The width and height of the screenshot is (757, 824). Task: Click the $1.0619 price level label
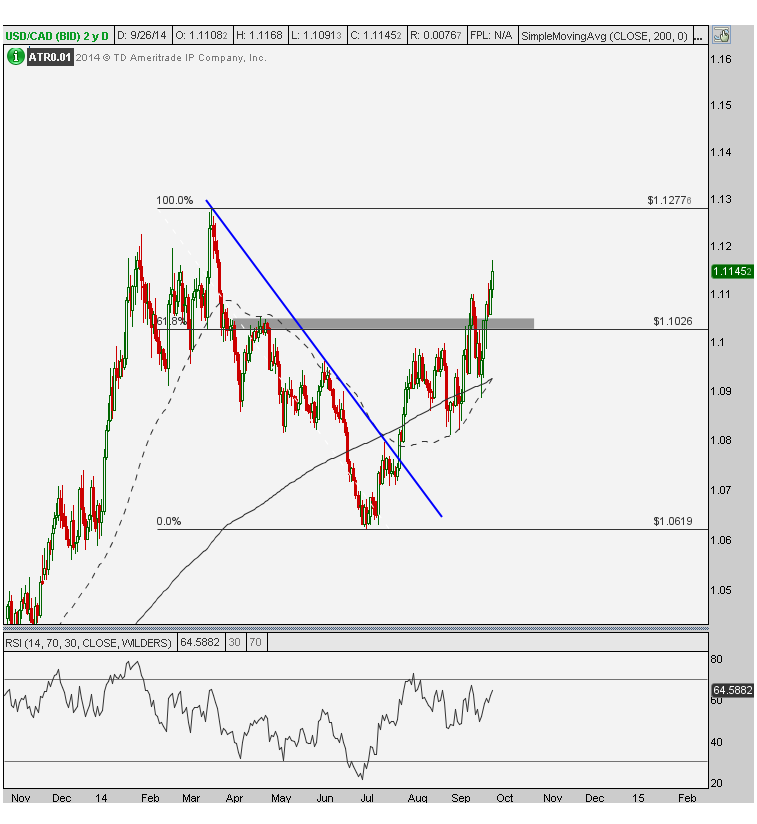pyautogui.click(x=673, y=521)
